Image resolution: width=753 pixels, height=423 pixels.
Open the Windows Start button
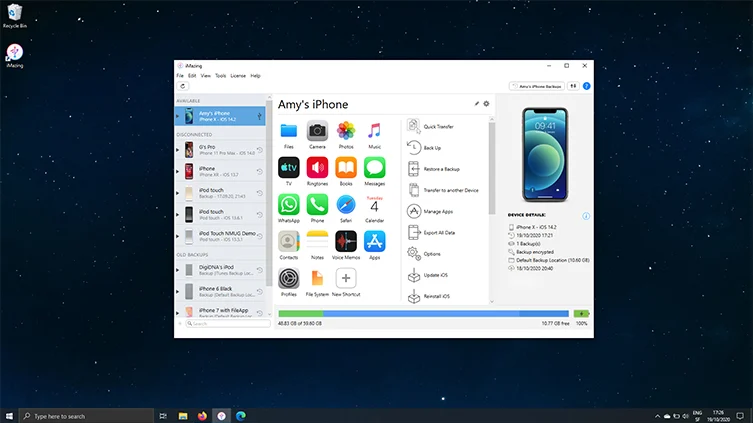9,416
